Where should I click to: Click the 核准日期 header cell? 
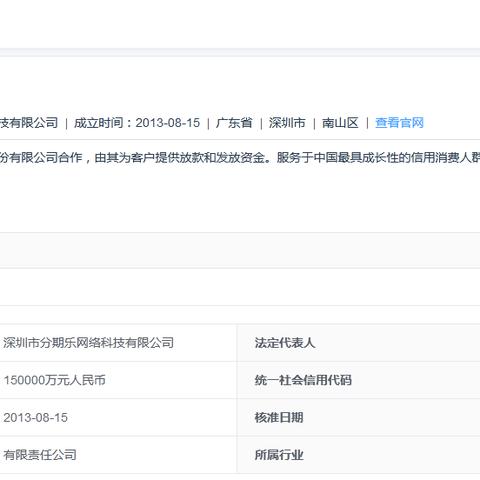(x=359, y=417)
